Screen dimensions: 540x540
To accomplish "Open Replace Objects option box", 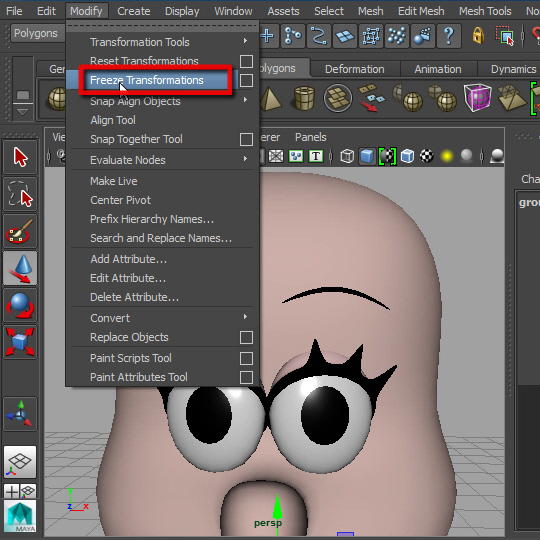I will pyautogui.click(x=246, y=338).
